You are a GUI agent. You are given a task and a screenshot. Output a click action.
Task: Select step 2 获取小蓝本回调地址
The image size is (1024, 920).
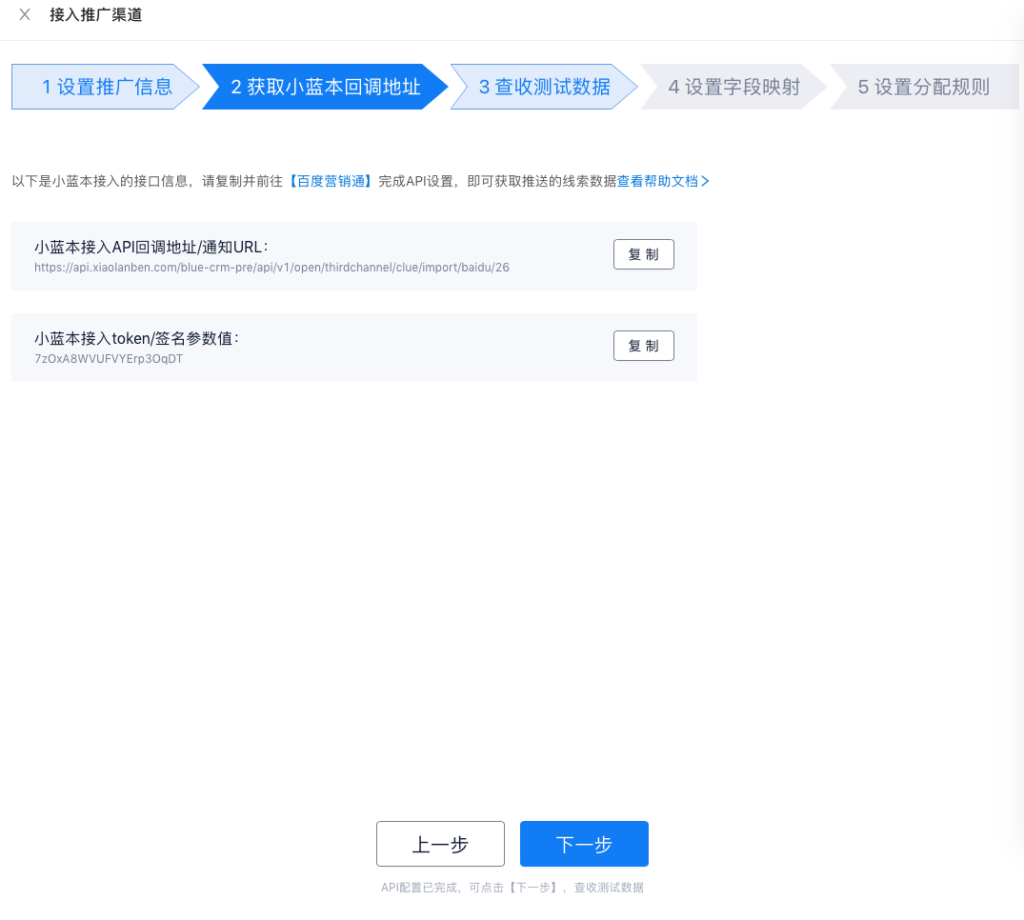tap(325, 87)
